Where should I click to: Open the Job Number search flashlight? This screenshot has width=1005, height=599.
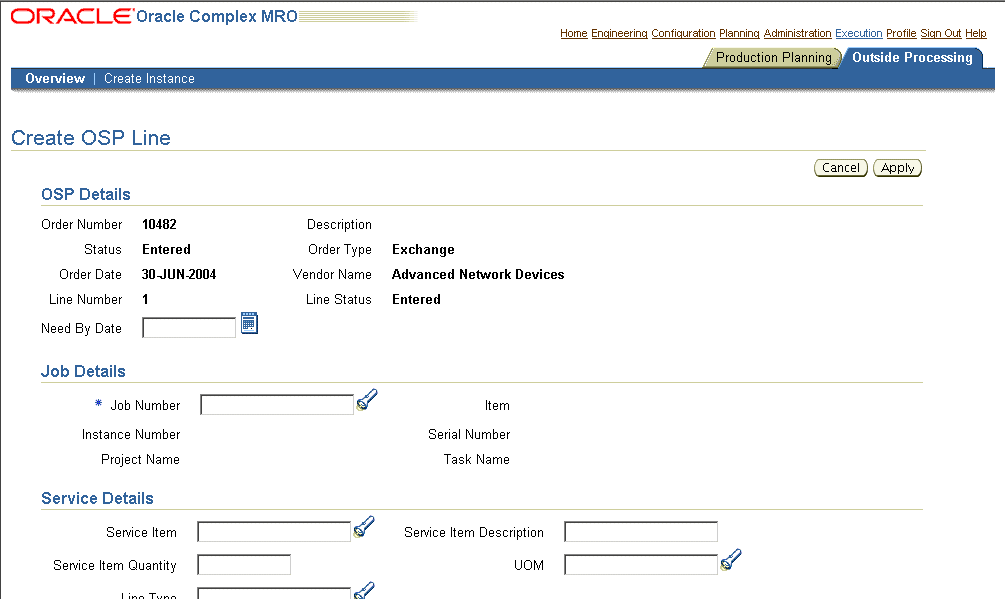[367, 400]
